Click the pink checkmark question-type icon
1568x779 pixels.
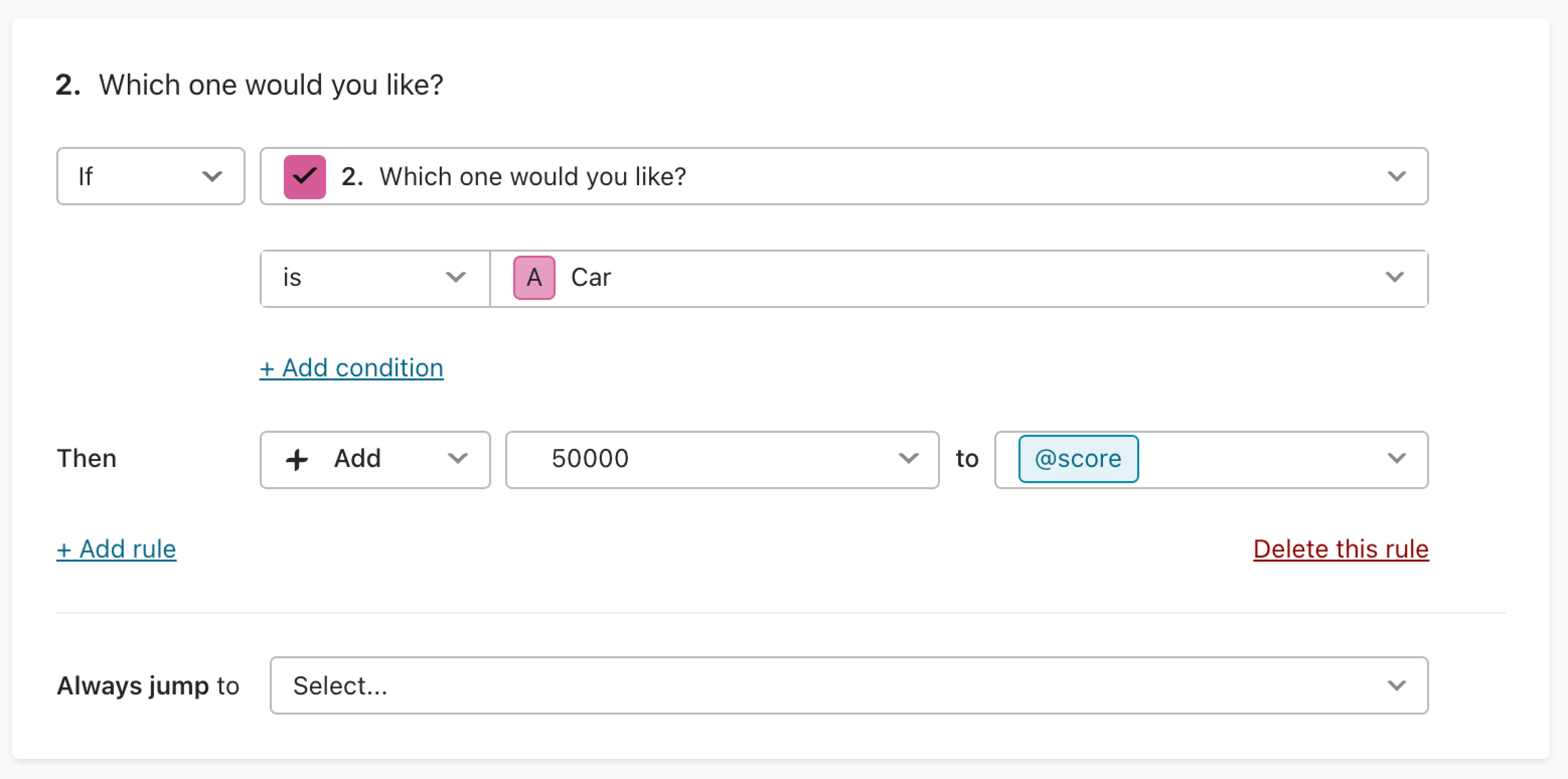304,177
